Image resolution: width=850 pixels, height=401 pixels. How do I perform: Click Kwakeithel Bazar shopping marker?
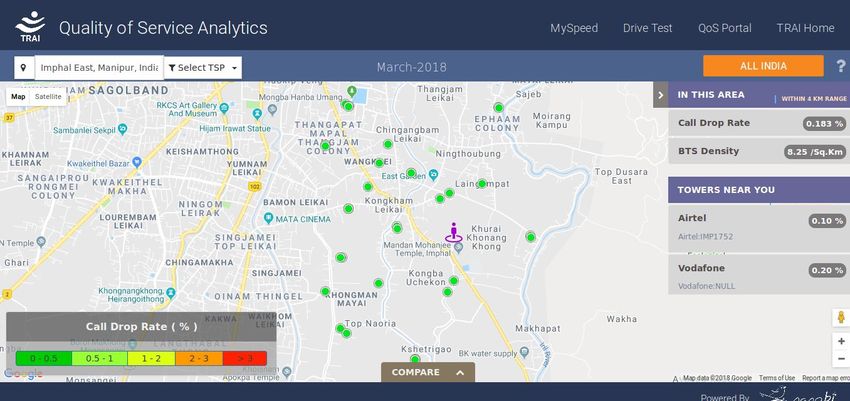point(137,161)
